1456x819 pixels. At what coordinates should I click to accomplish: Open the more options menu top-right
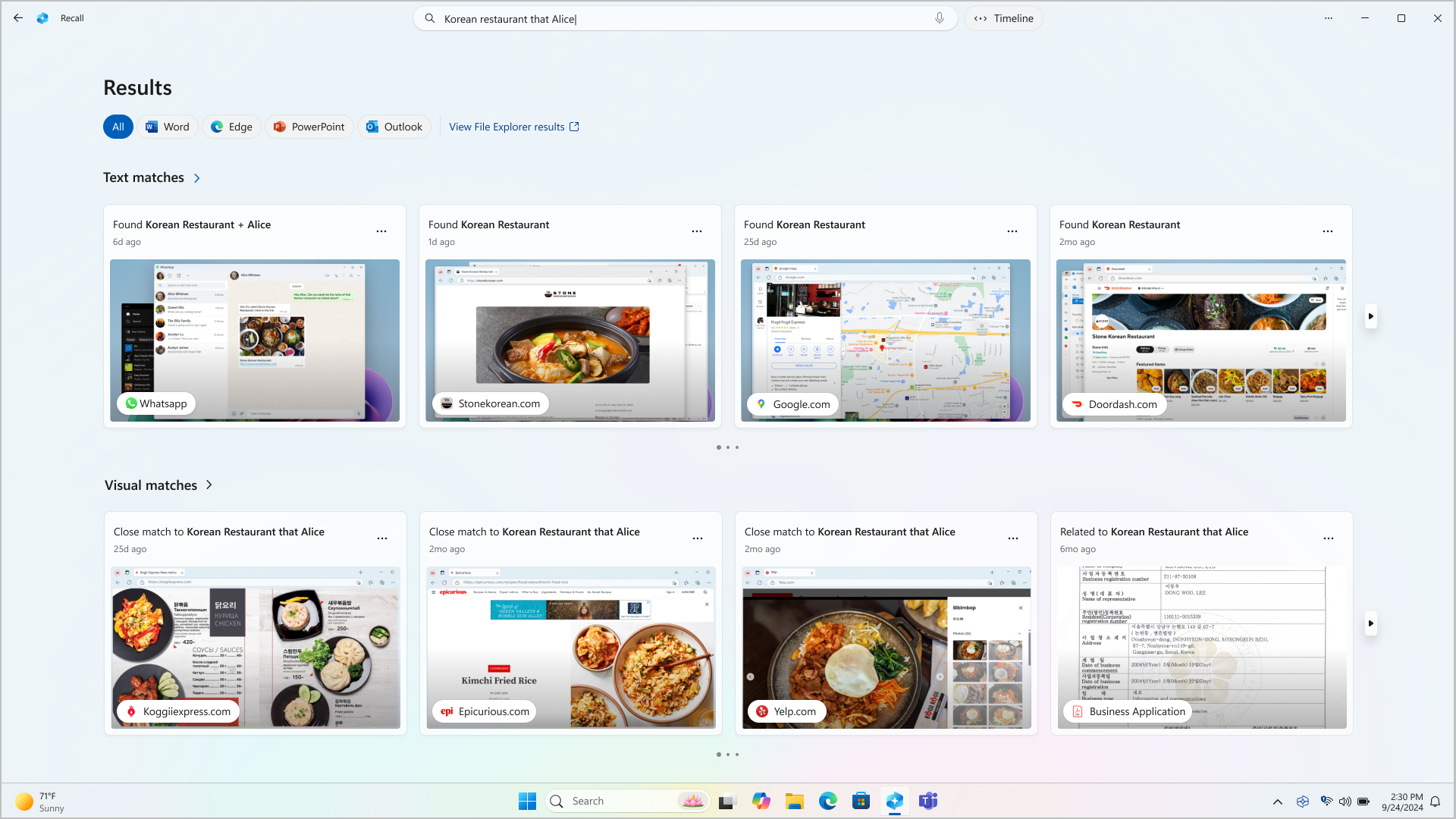tap(1328, 18)
